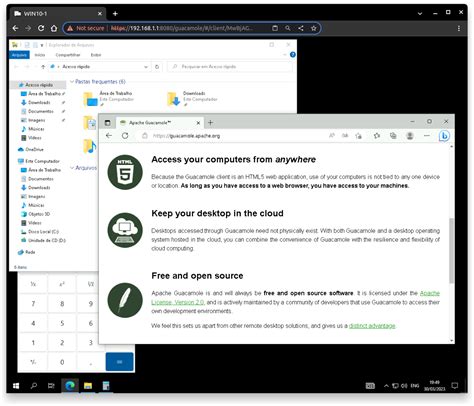Open the home page in outer browser
This screenshot has width=474, height=406.
tap(54, 28)
